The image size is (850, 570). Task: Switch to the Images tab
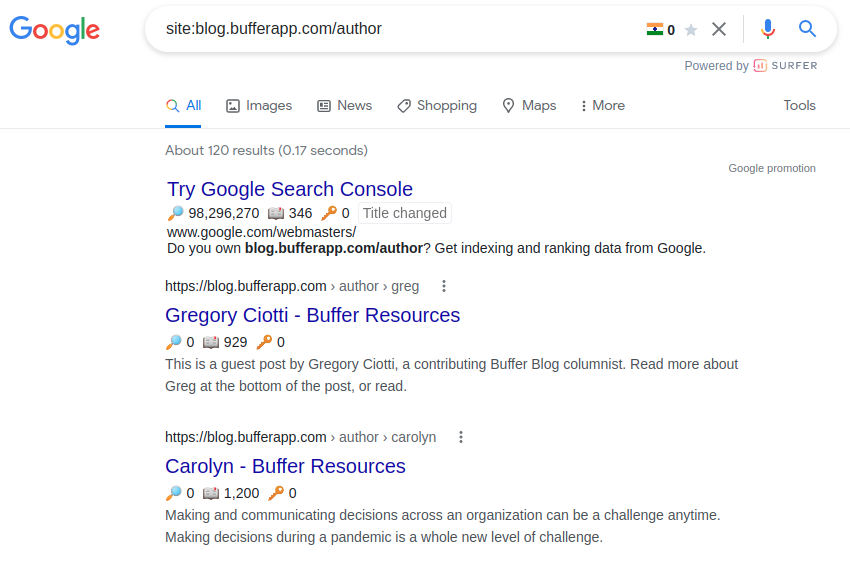click(259, 105)
